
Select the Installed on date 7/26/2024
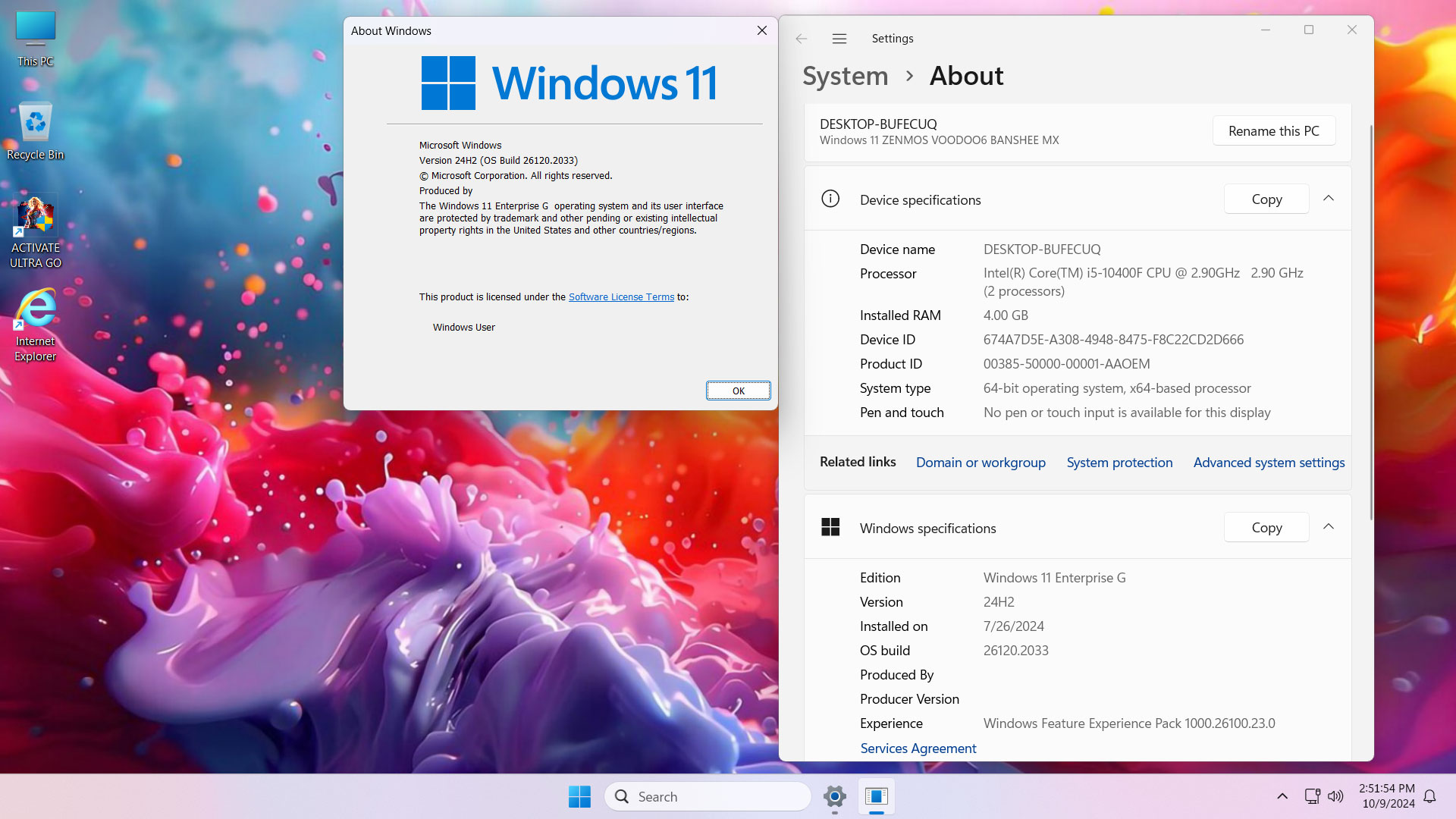pyautogui.click(x=1013, y=626)
